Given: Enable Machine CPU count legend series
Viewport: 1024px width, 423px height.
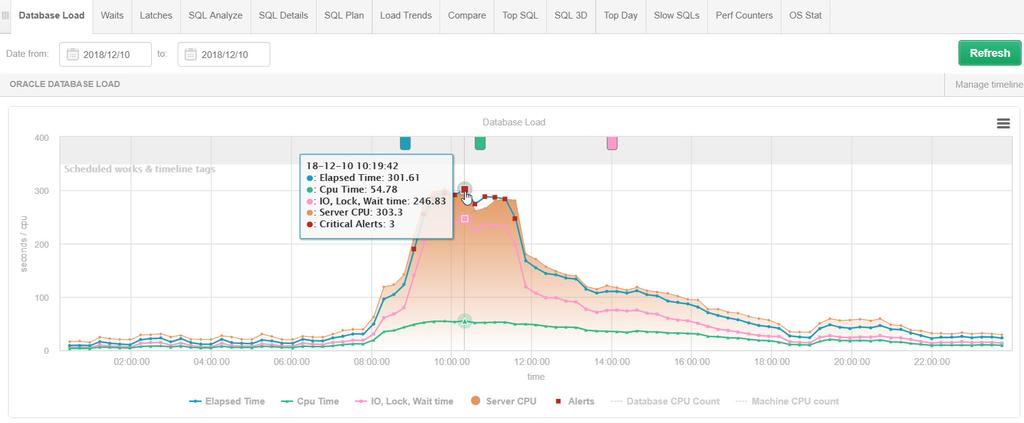Looking at the screenshot, I should [787, 401].
